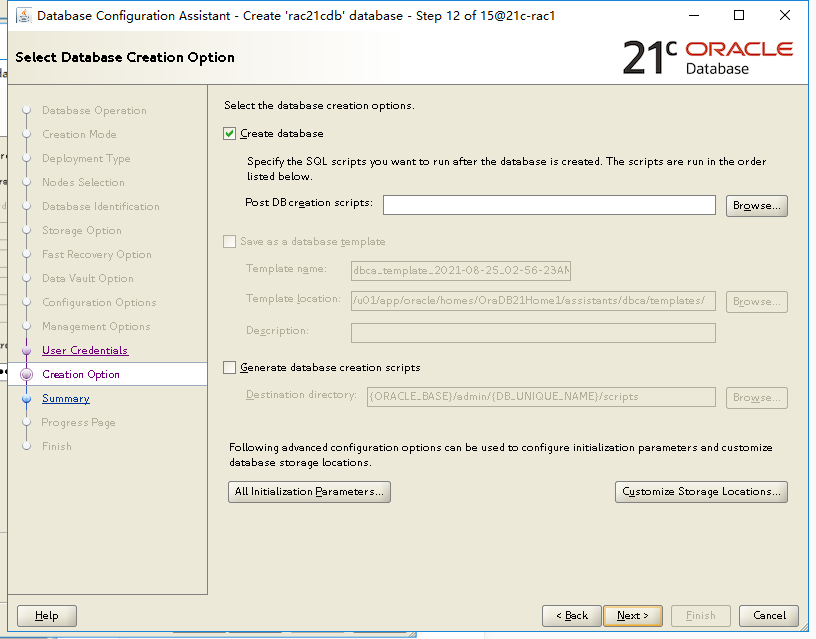This screenshot has width=816, height=639.
Task: Click the Template location field
Action: [x=533, y=301]
